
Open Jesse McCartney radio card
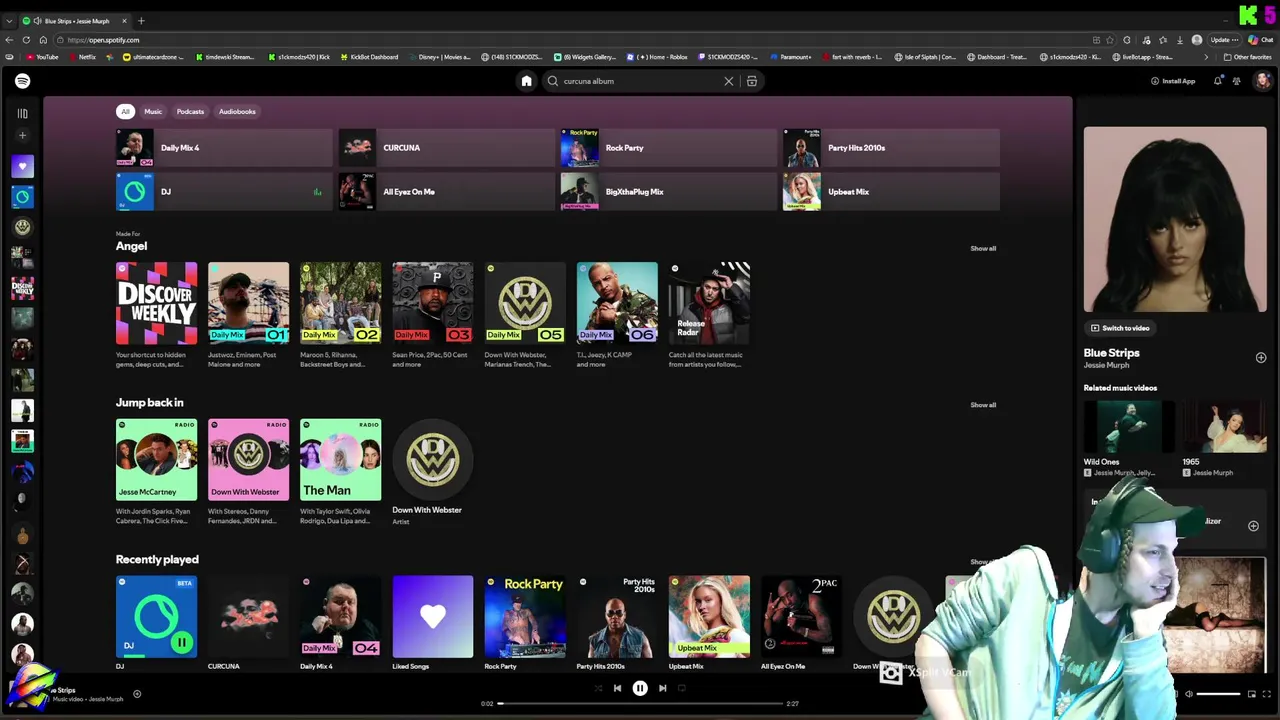156,472
